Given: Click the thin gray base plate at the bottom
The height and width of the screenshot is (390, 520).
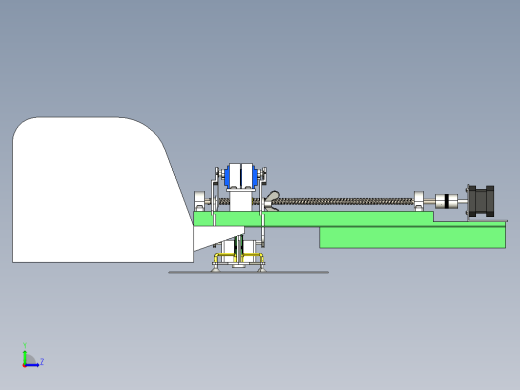Looking at the screenshot, I should pos(248,272).
